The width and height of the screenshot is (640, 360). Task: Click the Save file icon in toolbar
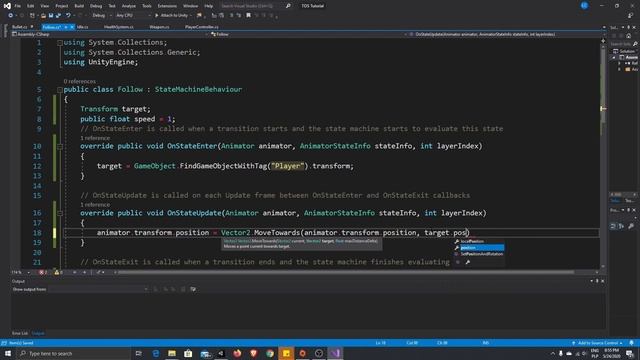51,16
